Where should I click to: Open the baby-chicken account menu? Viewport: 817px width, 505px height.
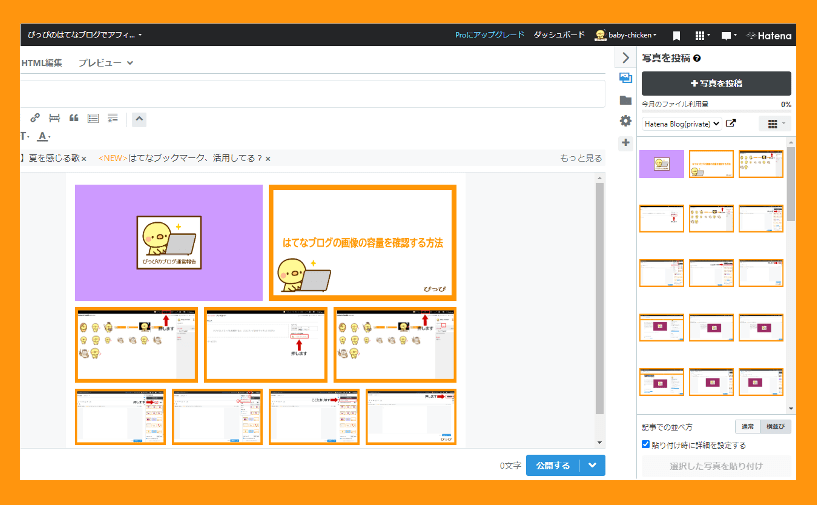click(x=626, y=35)
